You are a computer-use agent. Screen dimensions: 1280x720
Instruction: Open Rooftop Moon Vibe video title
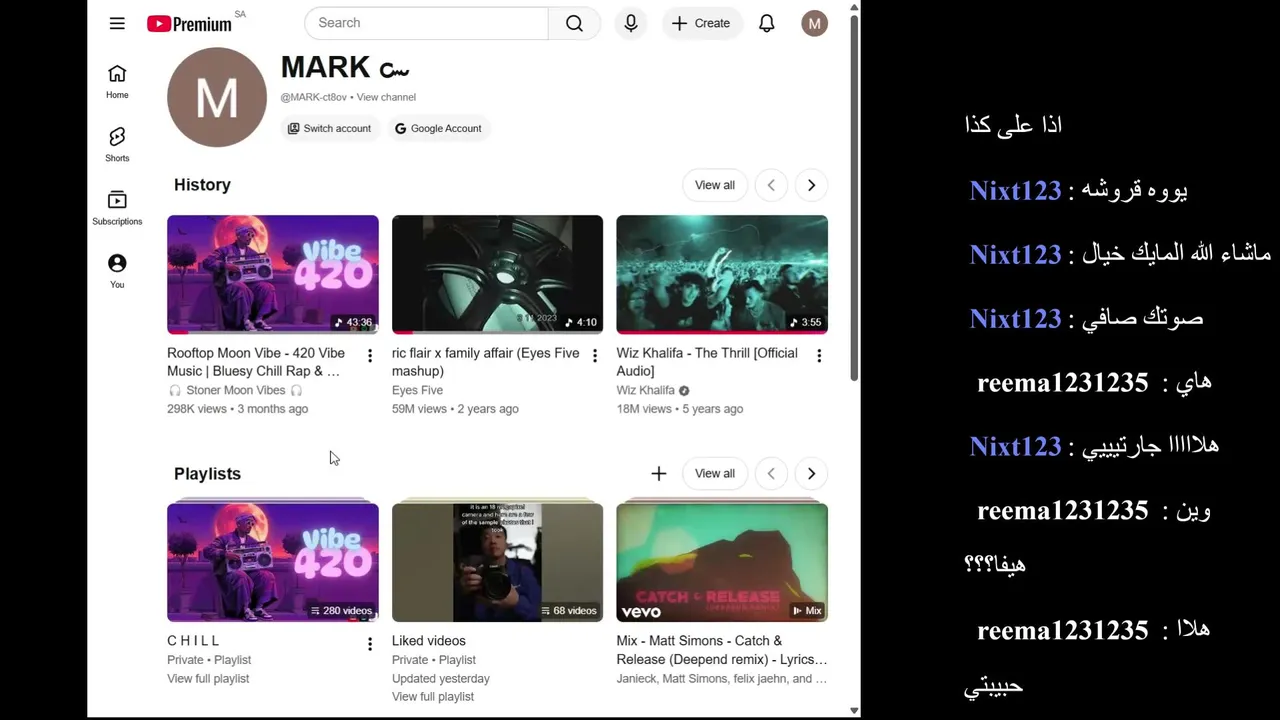pyautogui.click(x=256, y=362)
